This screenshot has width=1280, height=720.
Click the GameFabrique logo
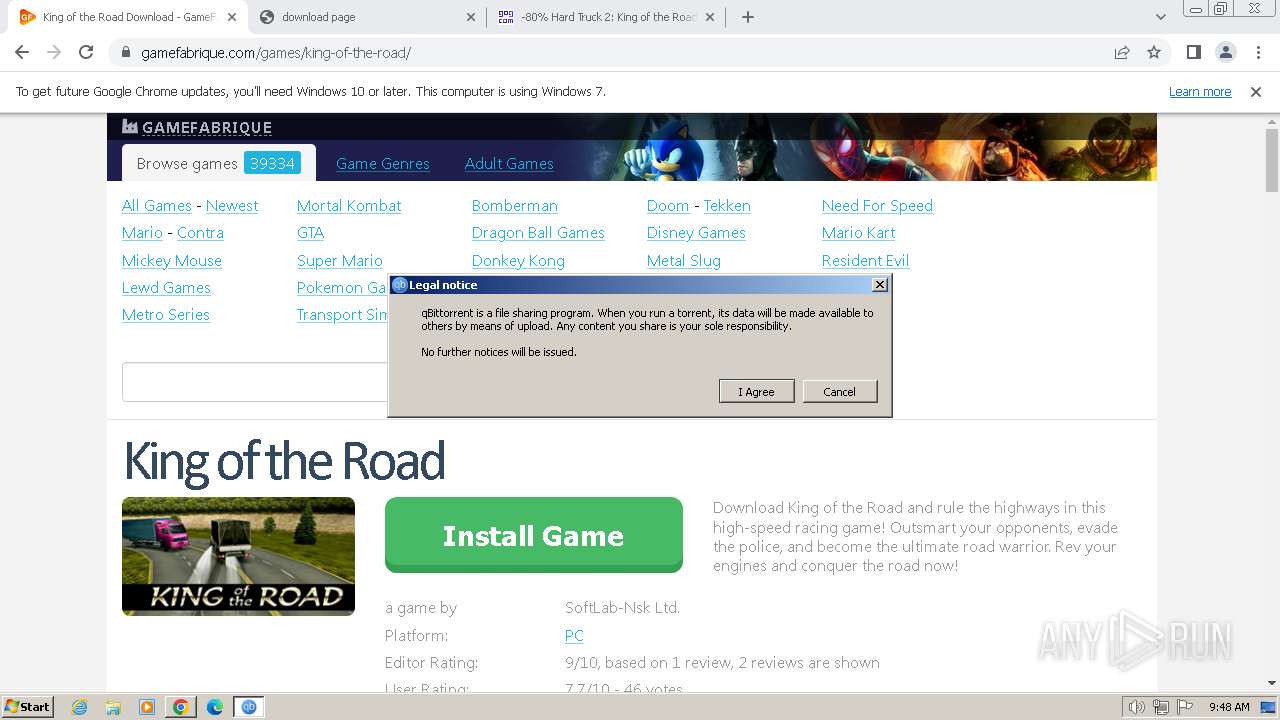[x=197, y=127]
